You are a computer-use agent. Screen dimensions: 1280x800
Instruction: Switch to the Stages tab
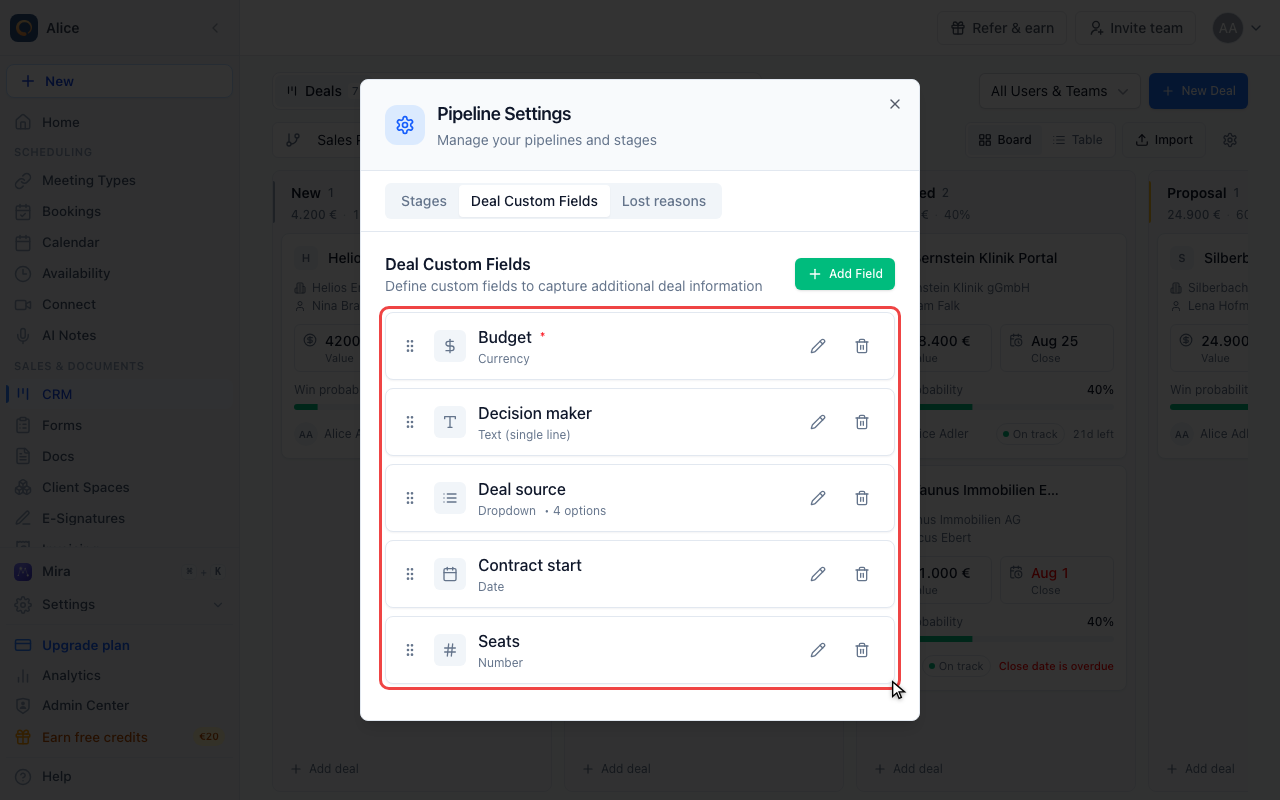point(424,201)
